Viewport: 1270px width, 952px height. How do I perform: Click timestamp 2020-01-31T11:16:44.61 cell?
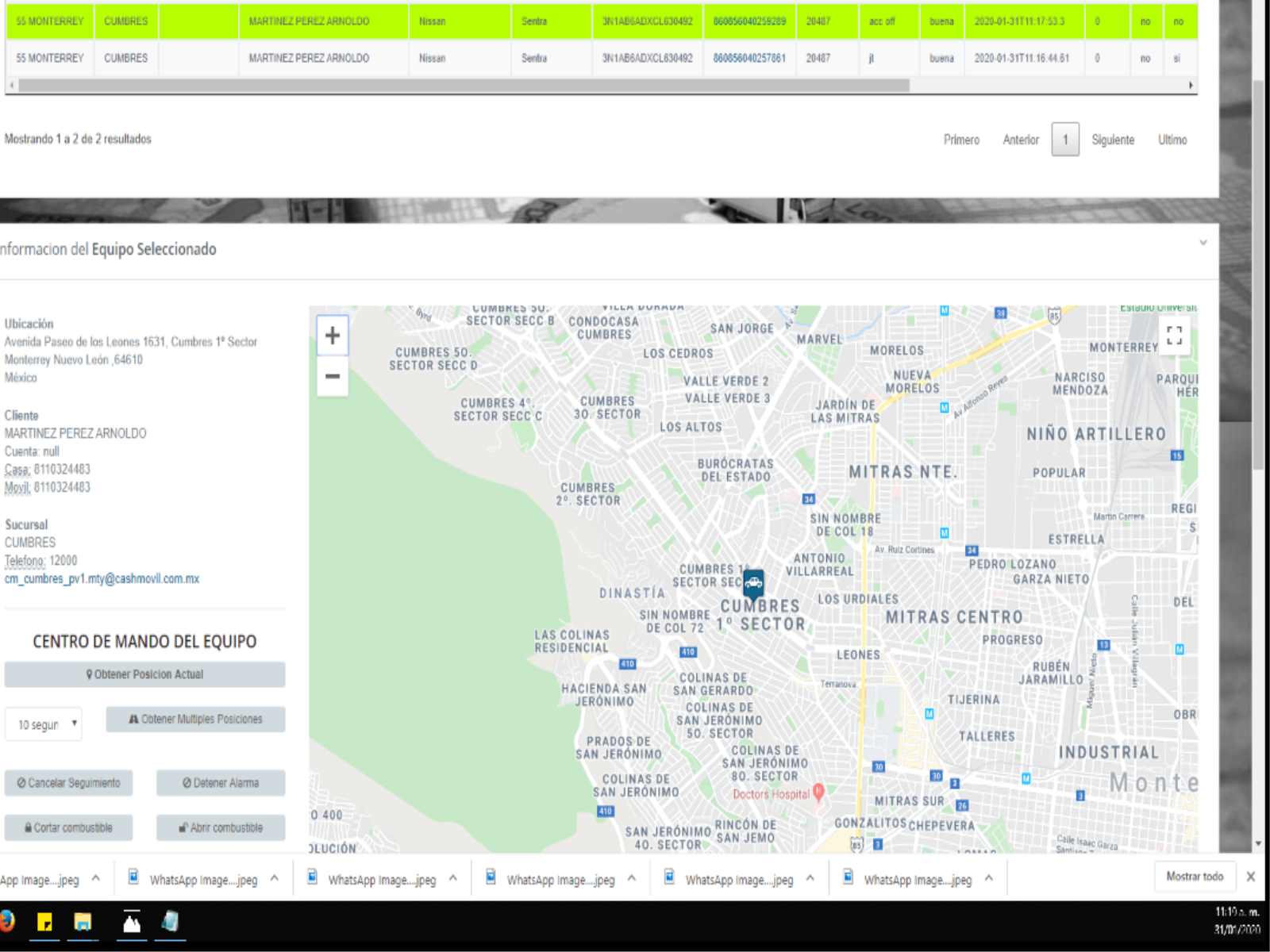[x=1024, y=58]
